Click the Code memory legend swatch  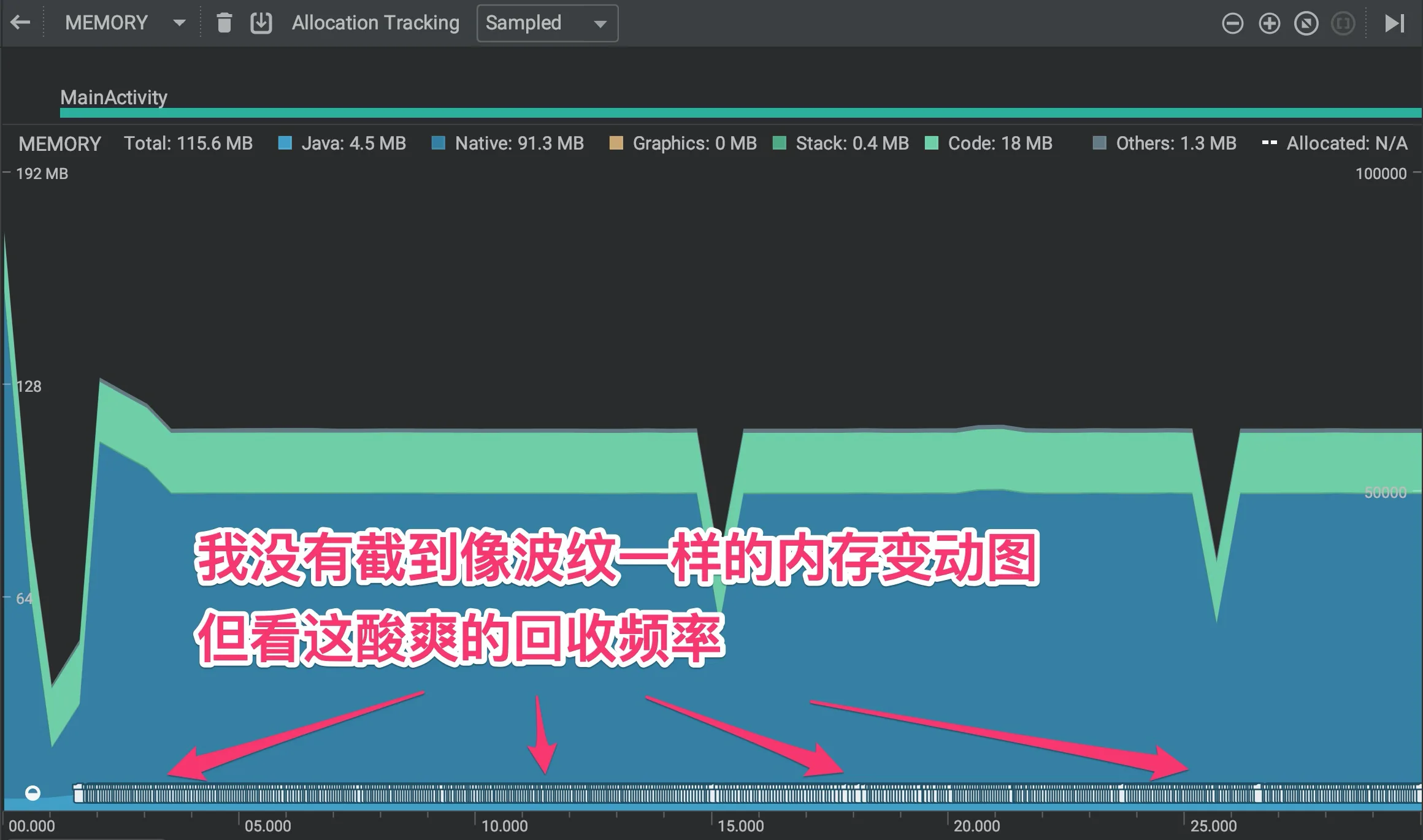pyautogui.click(x=932, y=143)
